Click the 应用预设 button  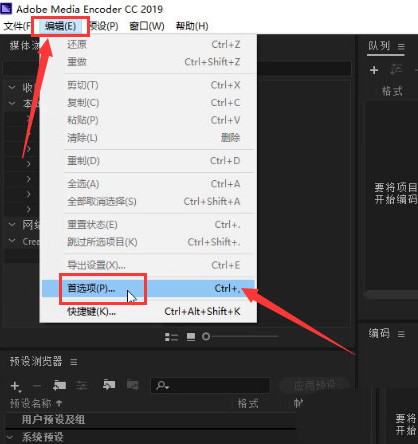314,385
